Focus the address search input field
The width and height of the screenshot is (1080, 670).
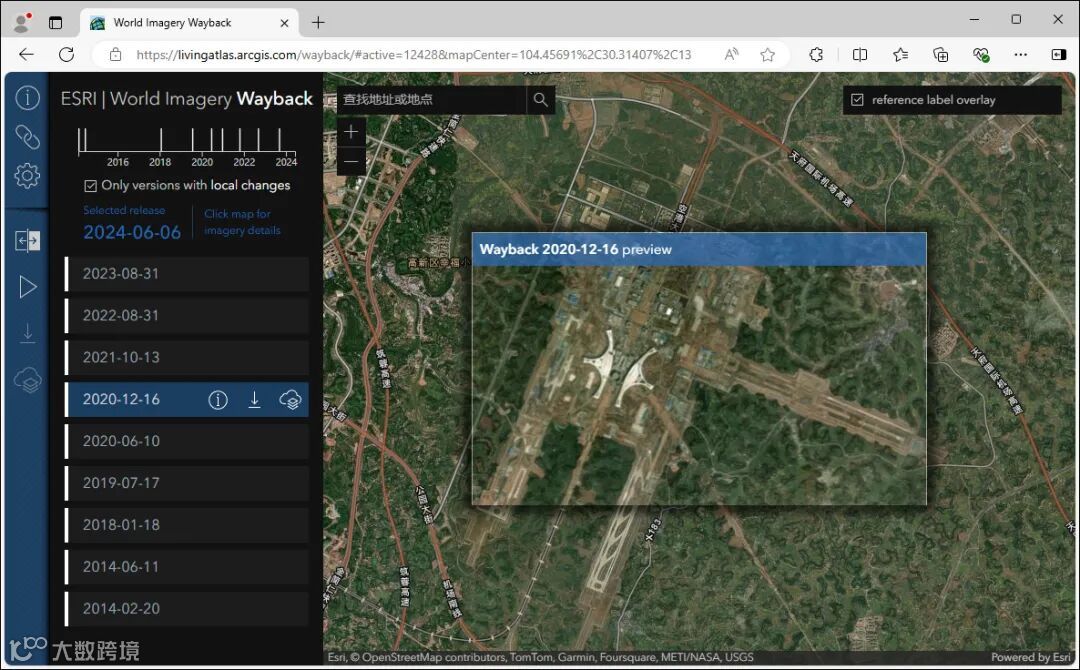[432, 100]
